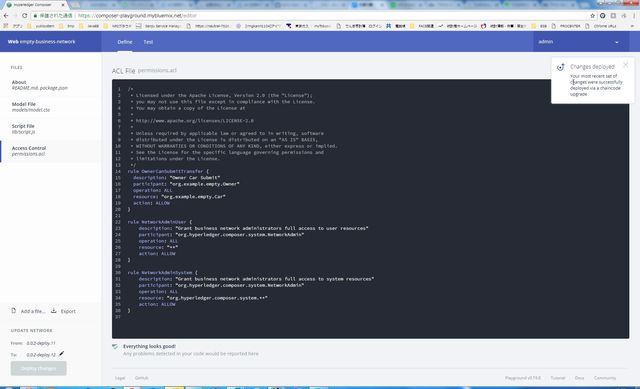The image size is (640, 389).
Task: Bookmark this page with the star icon
Action: [592, 16]
